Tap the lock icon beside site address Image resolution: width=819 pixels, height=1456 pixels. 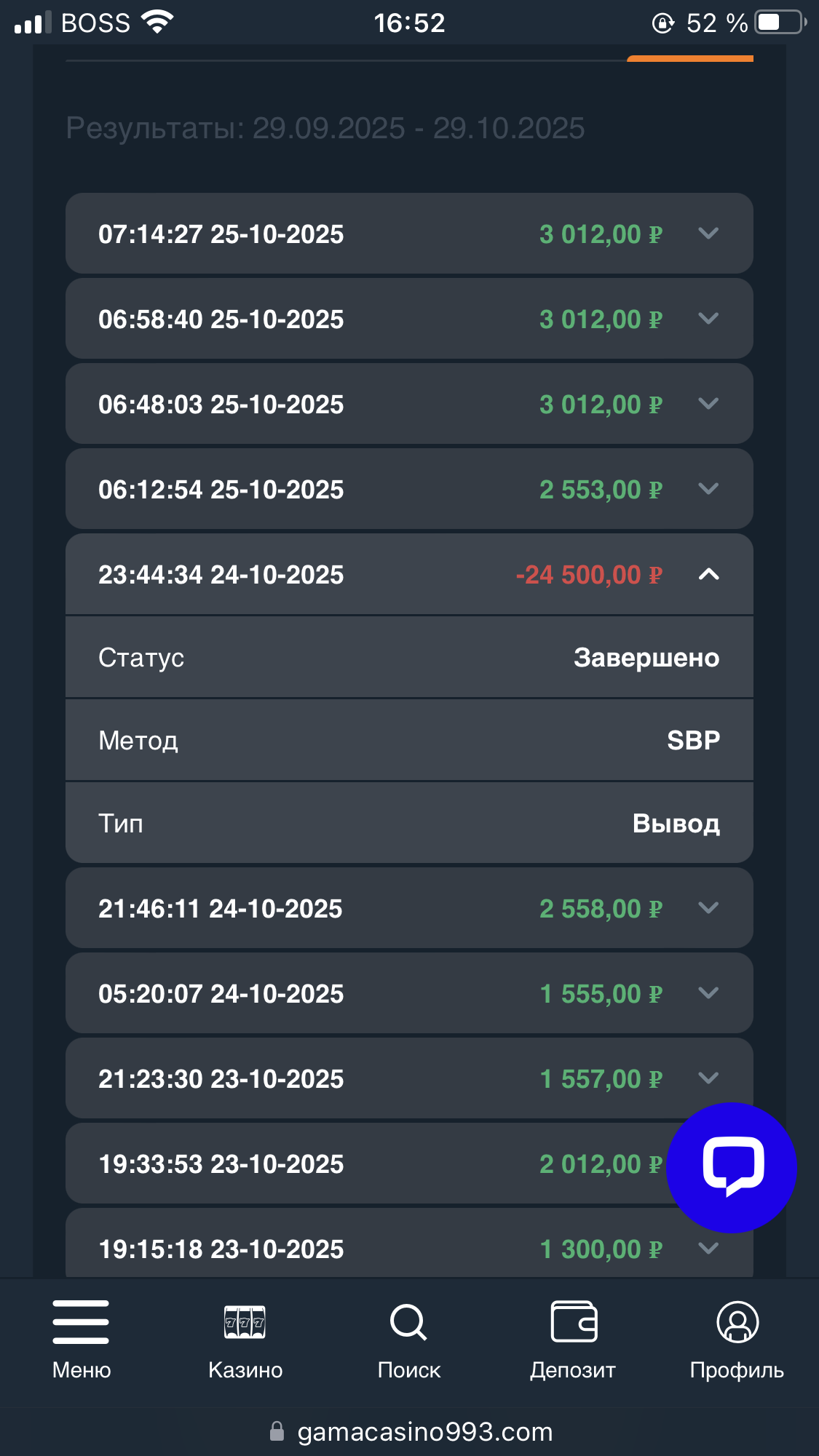[x=277, y=1431]
